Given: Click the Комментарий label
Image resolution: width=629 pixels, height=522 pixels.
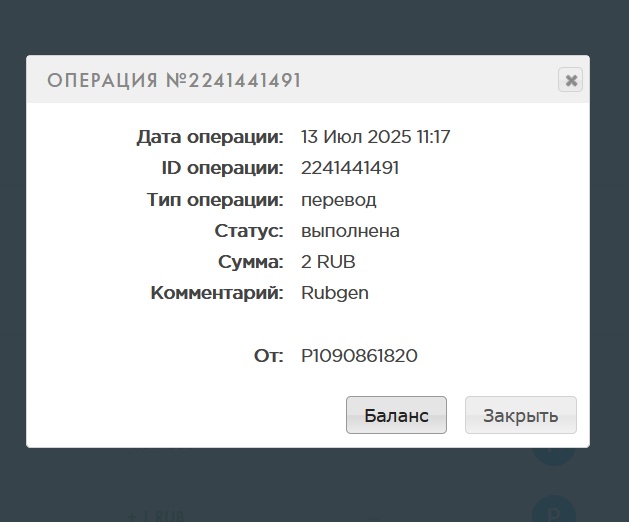Looking at the screenshot, I should click(217, 293).
